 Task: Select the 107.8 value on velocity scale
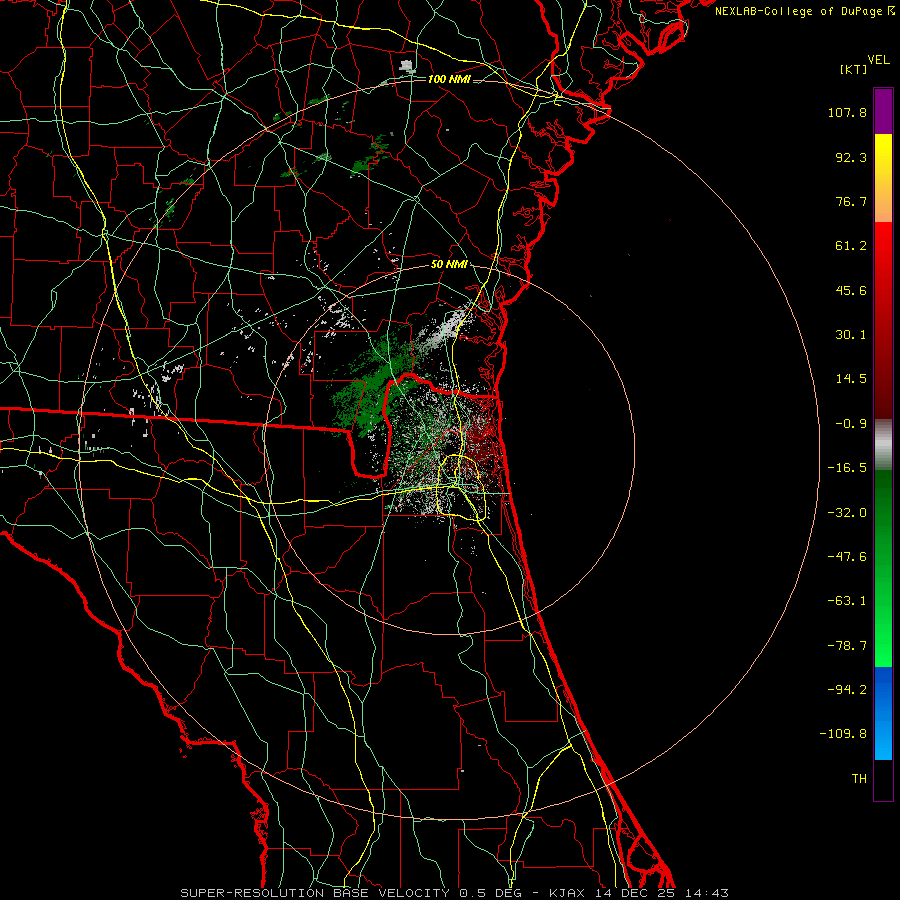847,112
